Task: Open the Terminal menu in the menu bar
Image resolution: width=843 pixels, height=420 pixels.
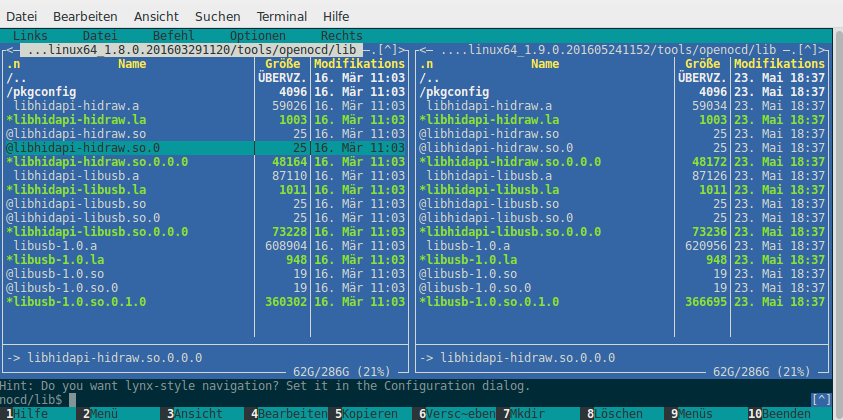Action: [x=281, y=17]
